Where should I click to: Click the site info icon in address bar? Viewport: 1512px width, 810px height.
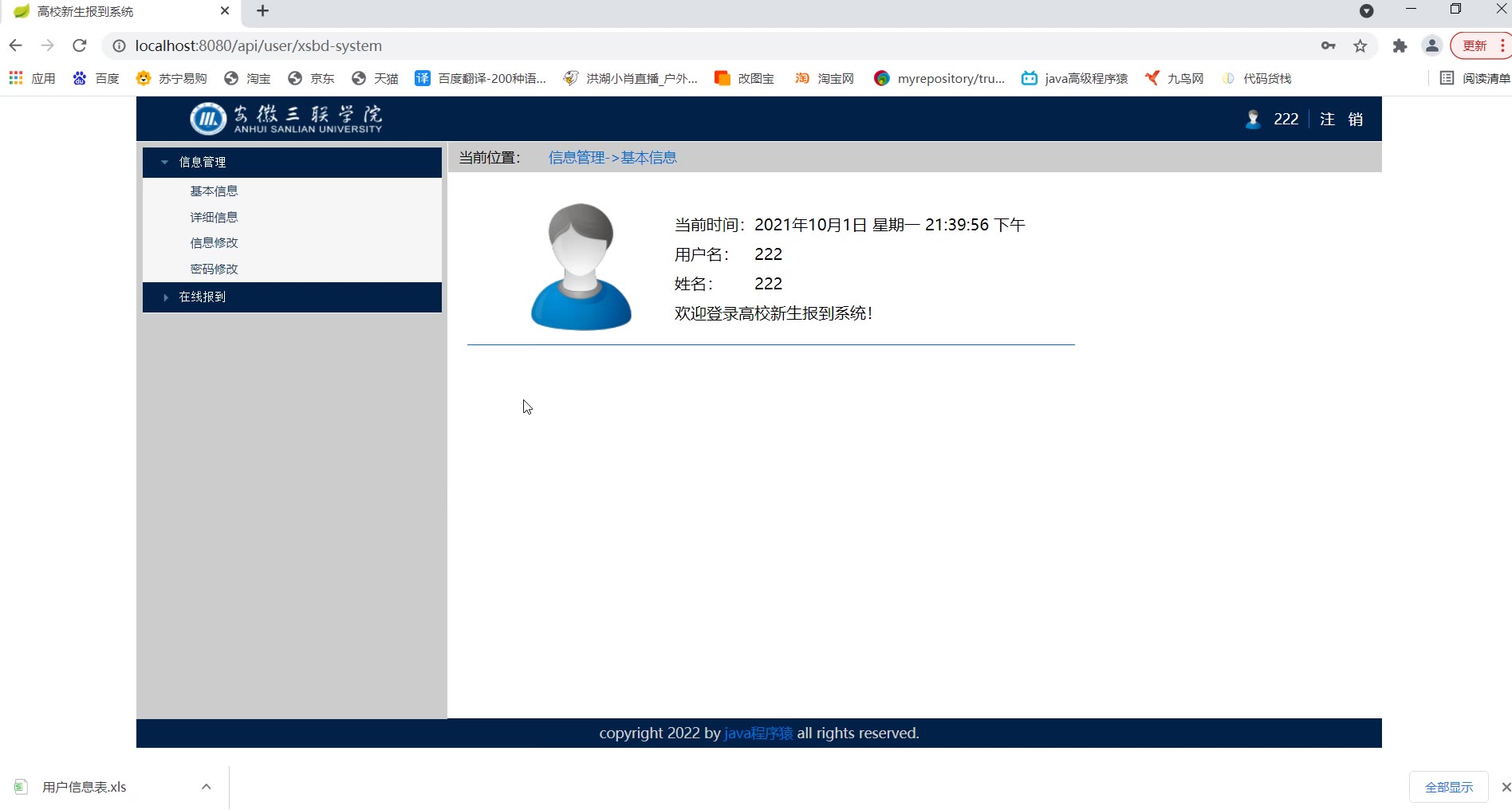pos(119,46)
